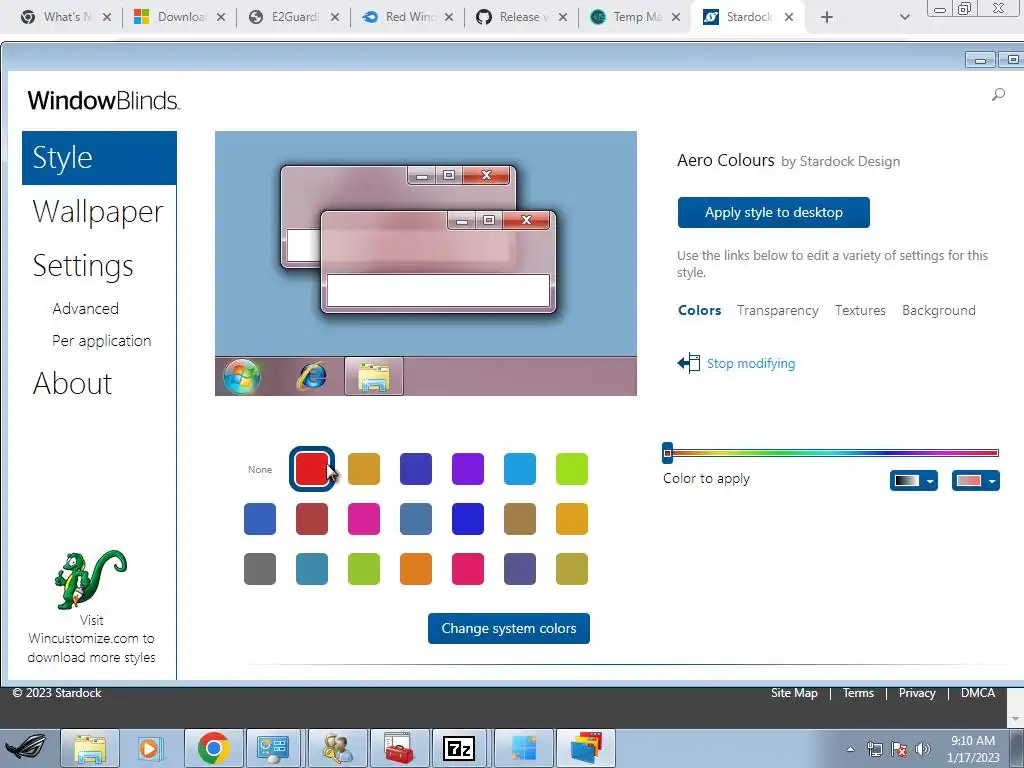
Task: Open Advanced settings in sidebar
Action: [x=86, y=308]
